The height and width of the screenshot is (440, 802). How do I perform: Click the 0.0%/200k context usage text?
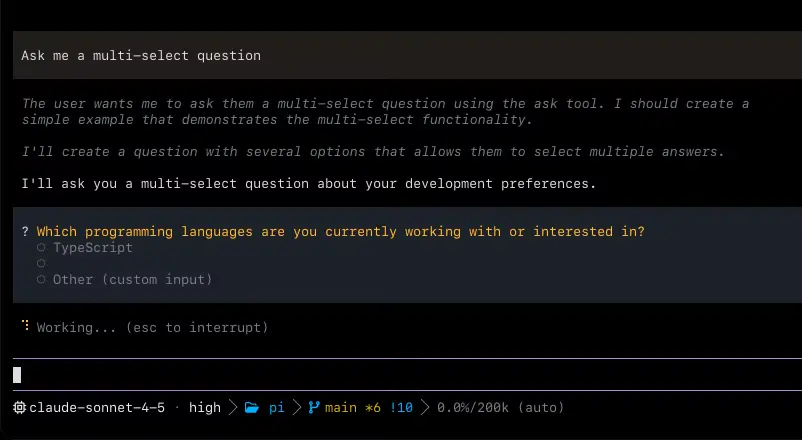point(473,407)
